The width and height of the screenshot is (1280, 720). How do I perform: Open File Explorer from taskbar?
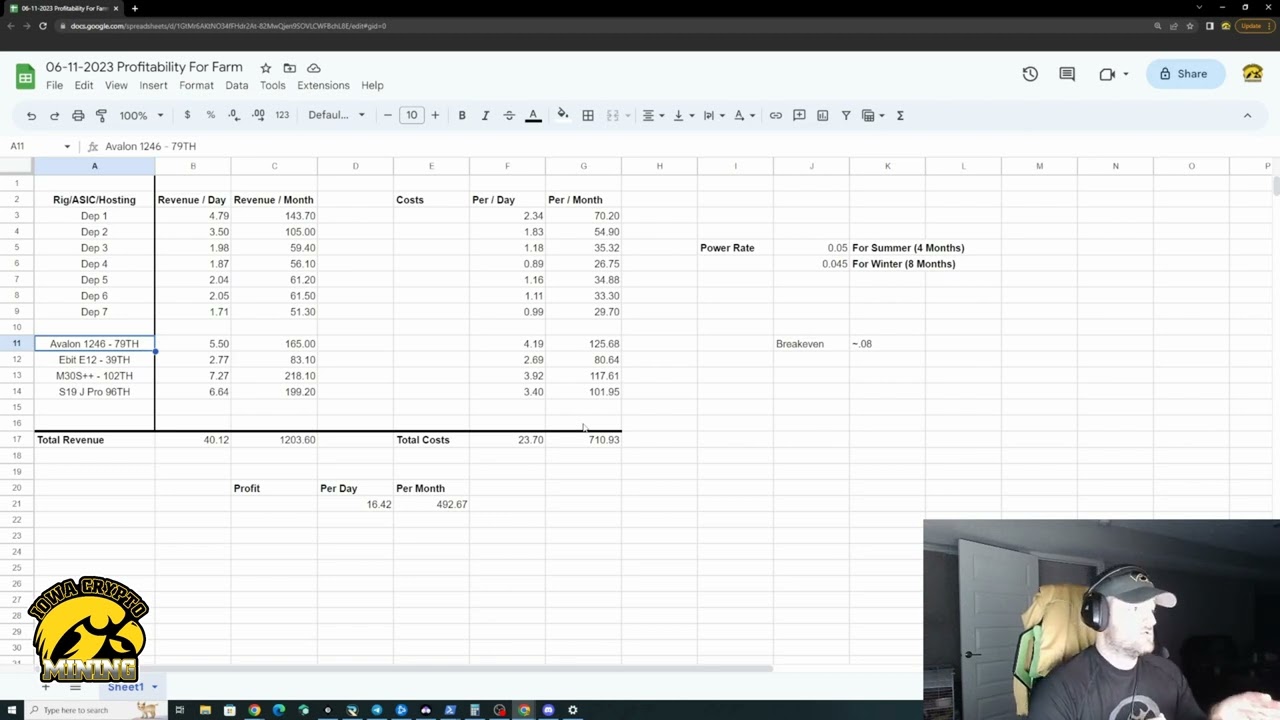(x=205, y=710)
